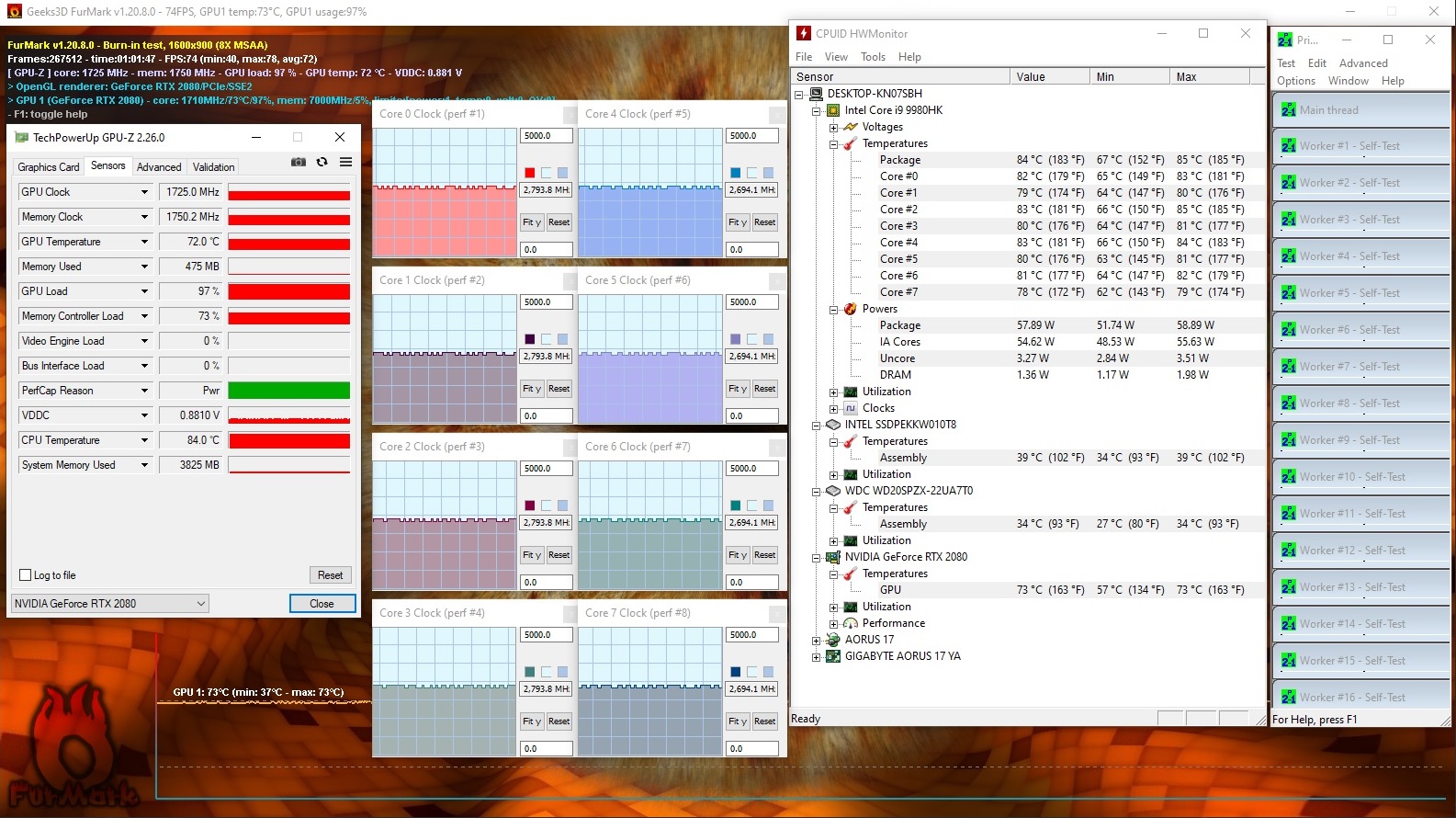Viewport: 1456px width, 818px height.
Task: Click the GPU Performance icon in HWMonitor tree
Action: (851, 623)
